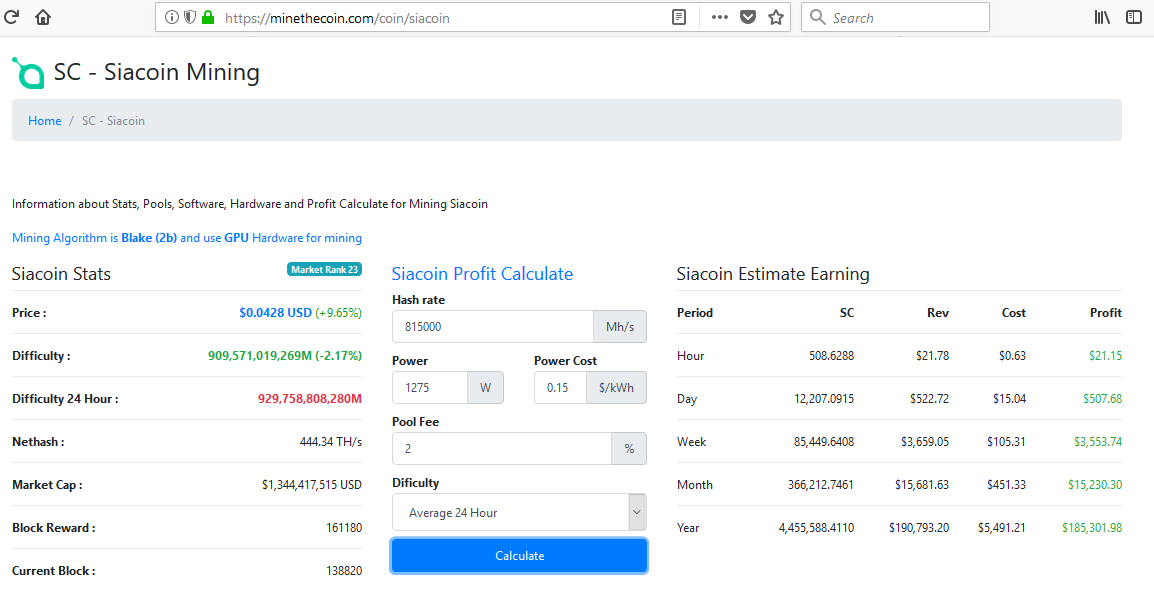This screenshot has height=598, width=1154.
Task: Click the Siacoin logo icon
Action: coord(28,73)
